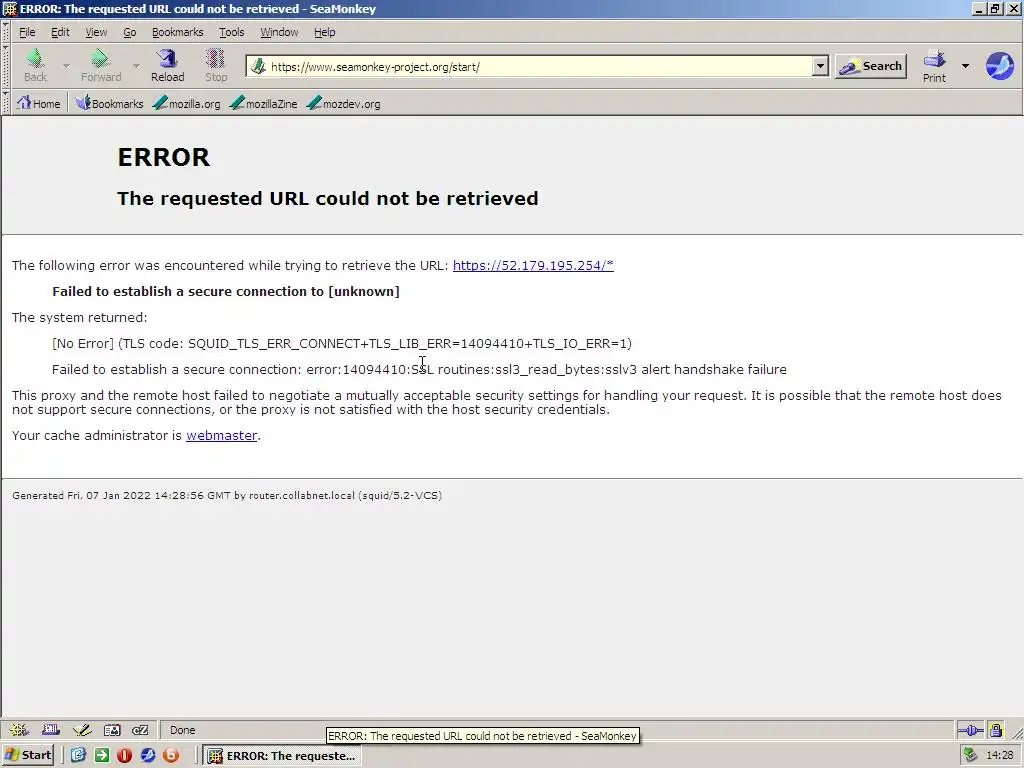Expand the URL bar history dropdown
The image size is (1024, 768).
click(x=820, y=66)
